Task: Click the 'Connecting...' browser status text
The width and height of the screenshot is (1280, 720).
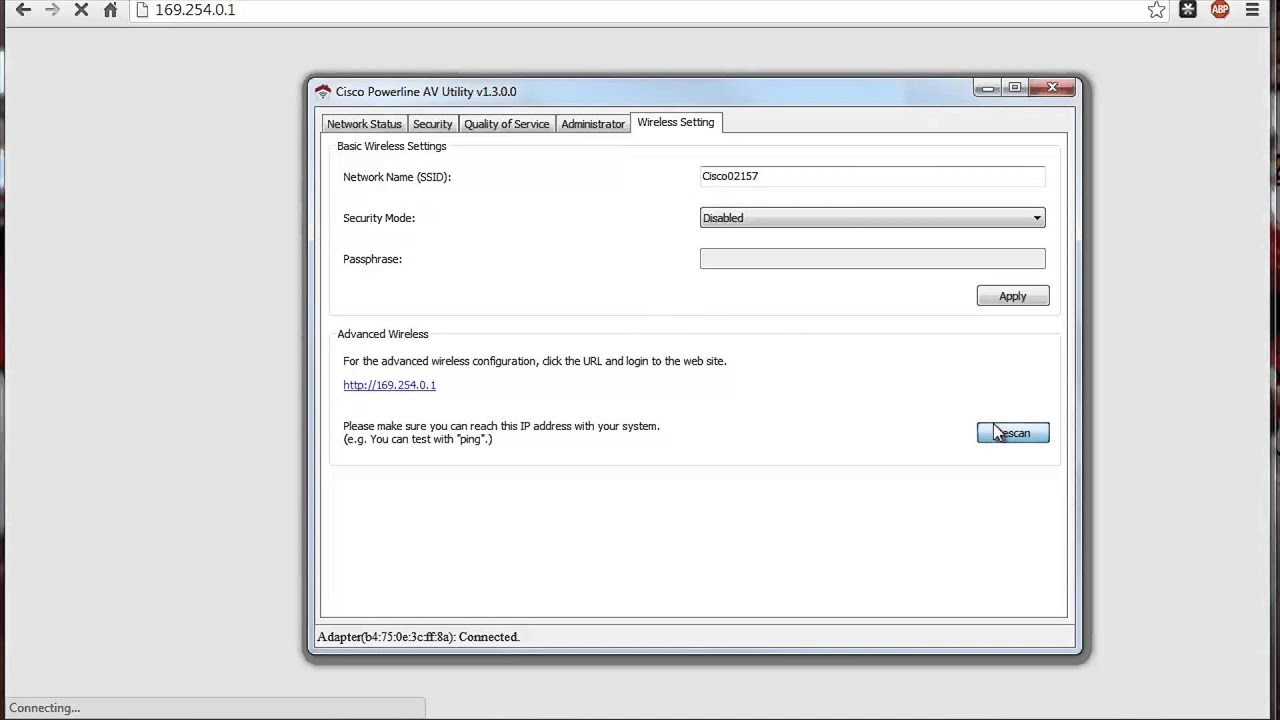Action: [44, 708]
